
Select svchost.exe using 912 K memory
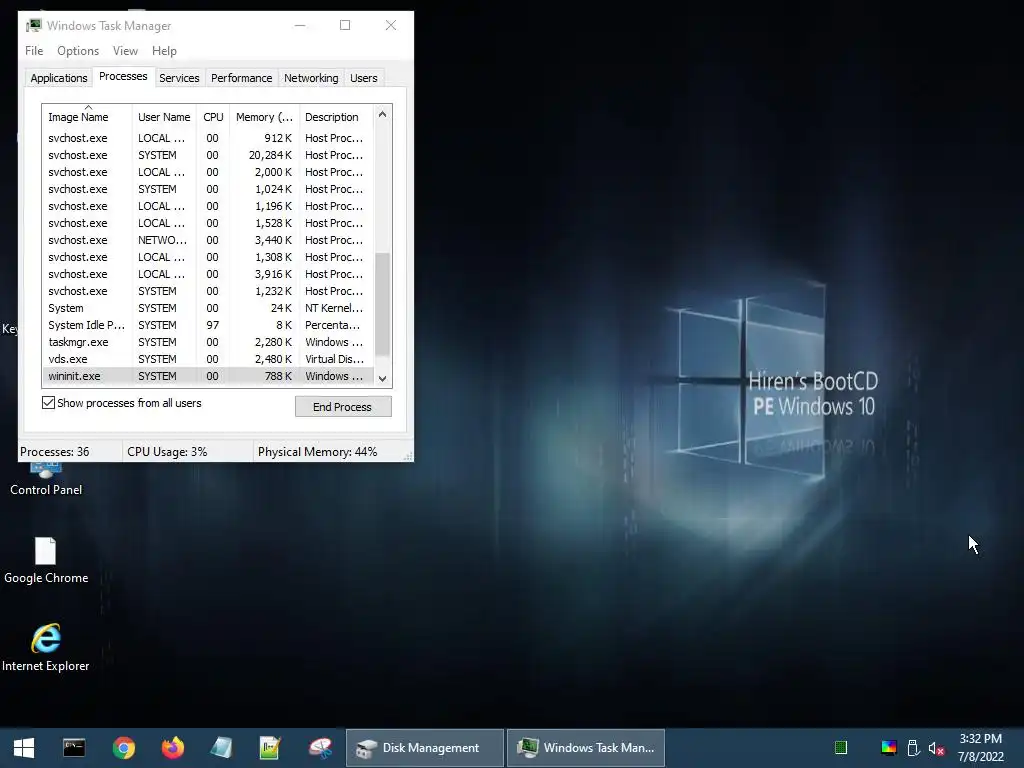tap(208, 138)
